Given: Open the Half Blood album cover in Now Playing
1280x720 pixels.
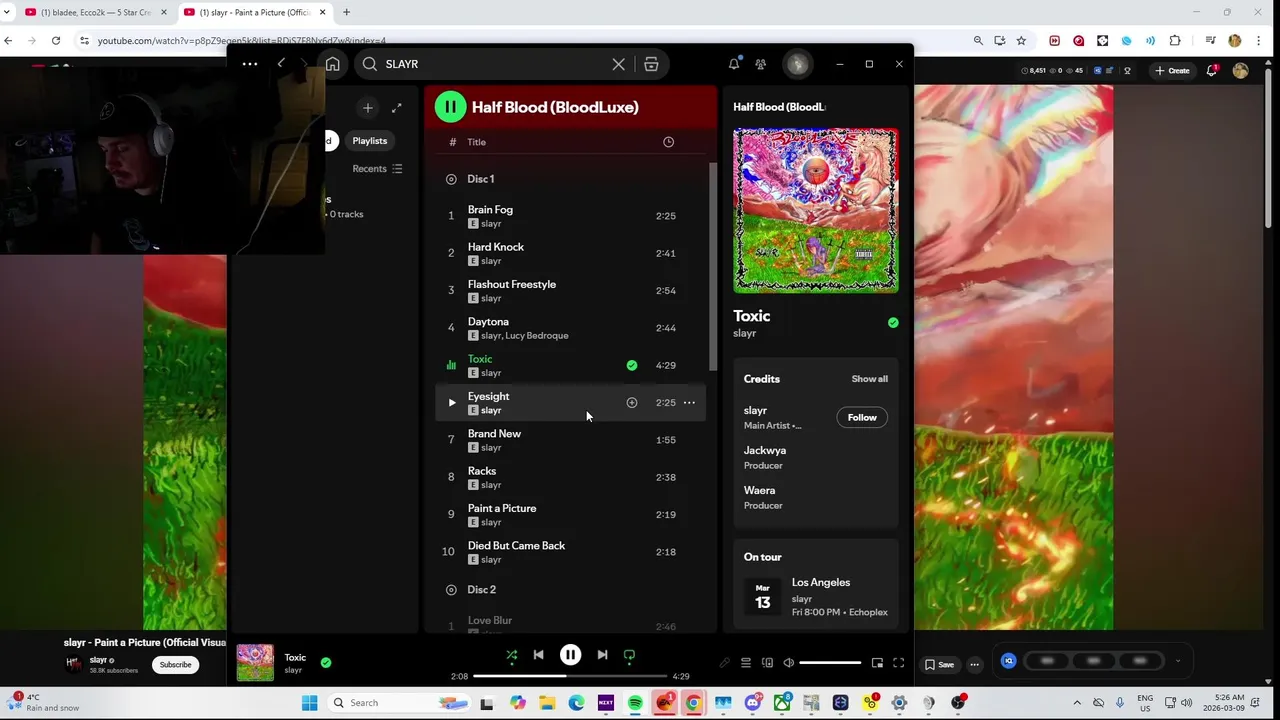Looking at the screenshot, I should click(x=816, y=210).
